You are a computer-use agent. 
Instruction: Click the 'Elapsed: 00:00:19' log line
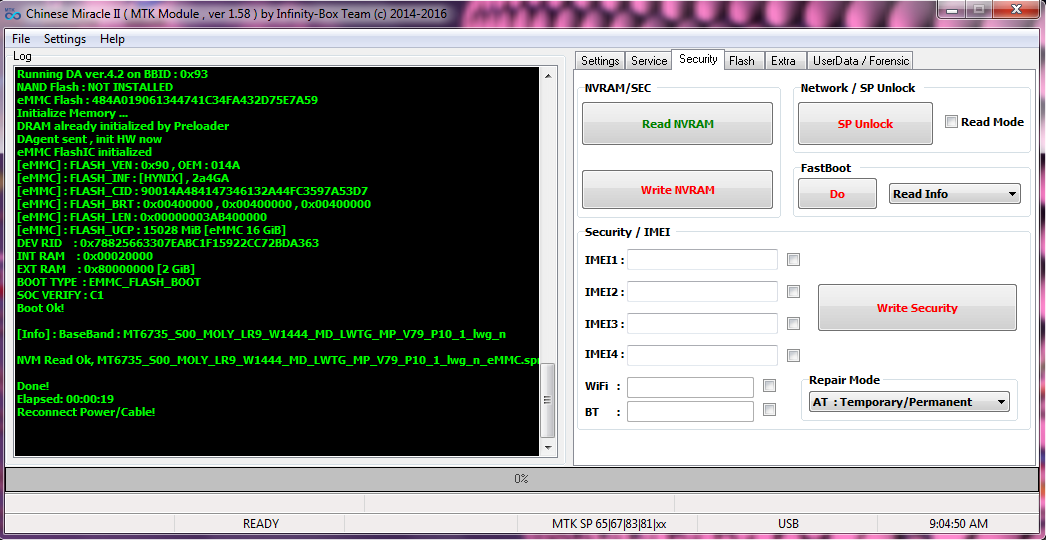click(x=65, y=399)
